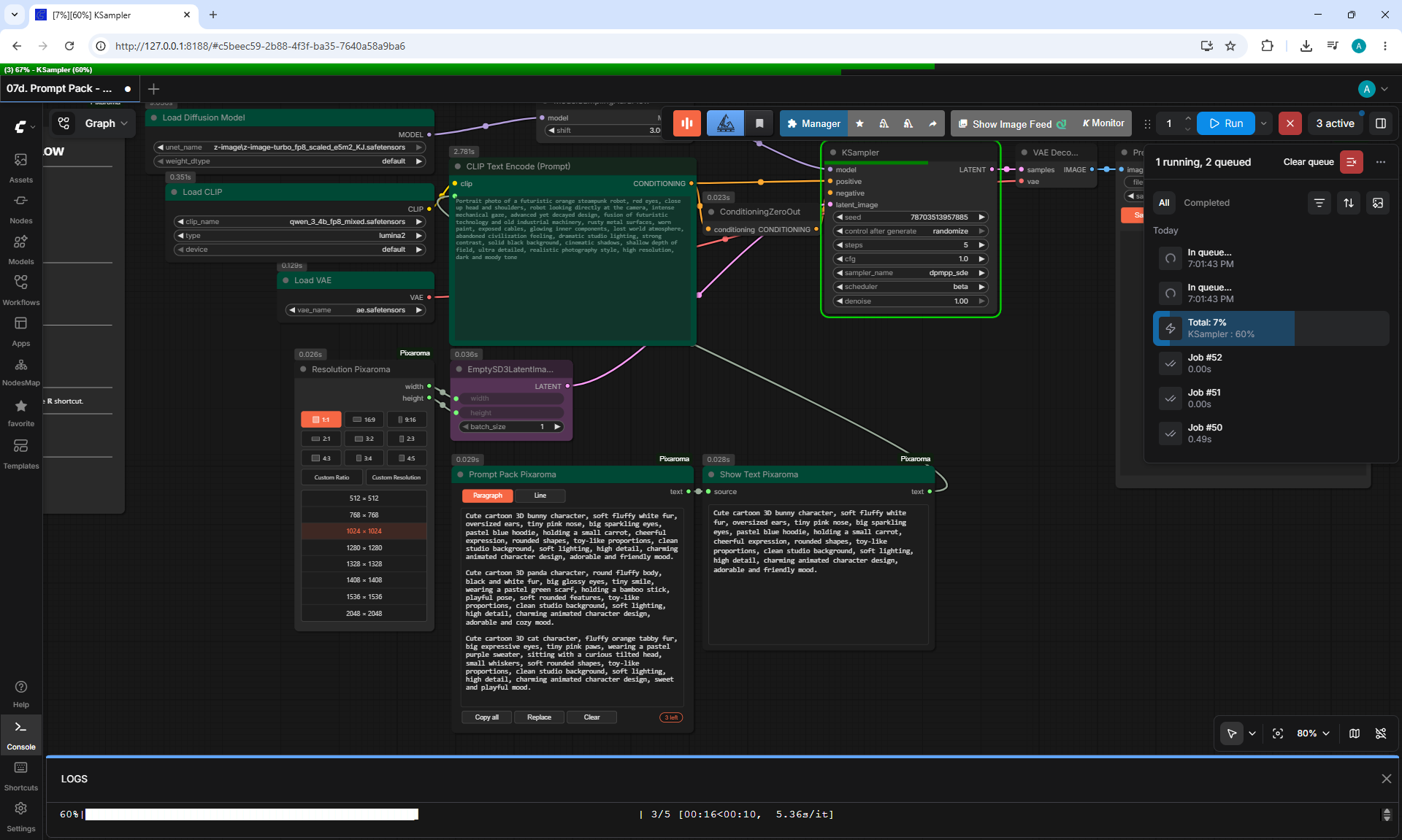Screen dimensions: 1402x840
Task: Open the favorite sidebar panel
Action: (x=21, y=412)
